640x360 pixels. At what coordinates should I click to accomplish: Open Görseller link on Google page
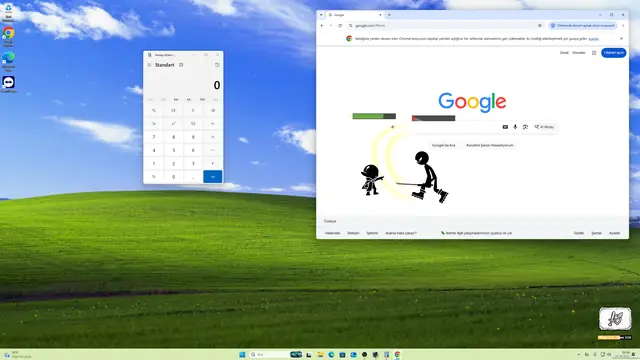579,53
